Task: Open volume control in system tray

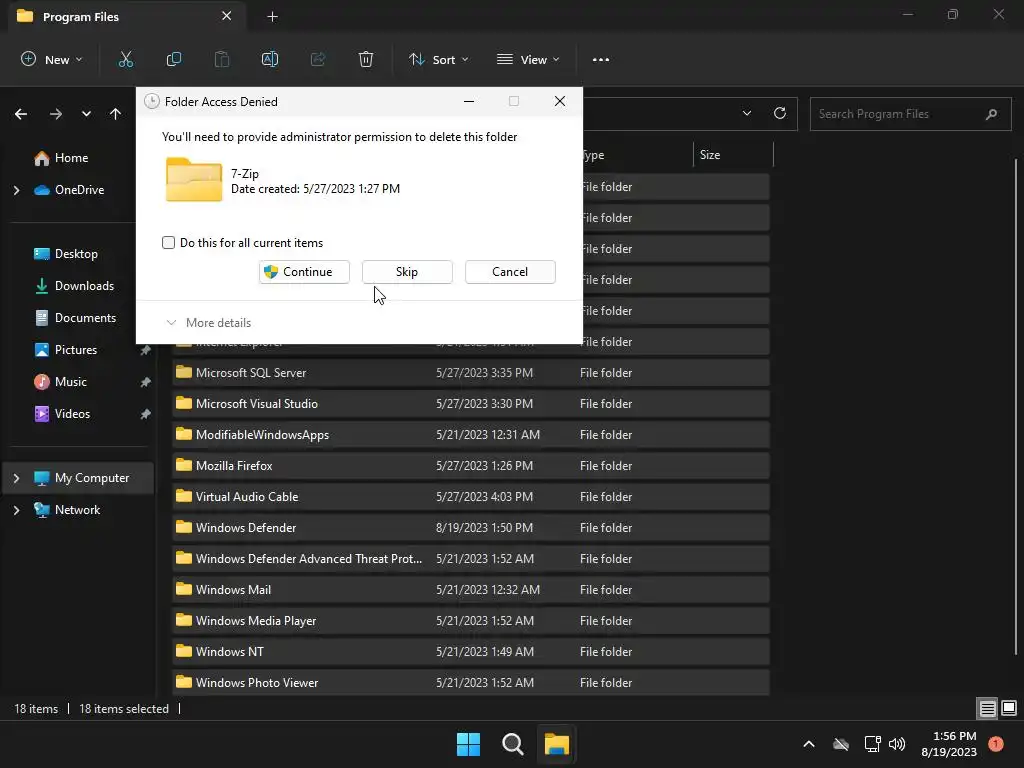Action: [897, 744]
